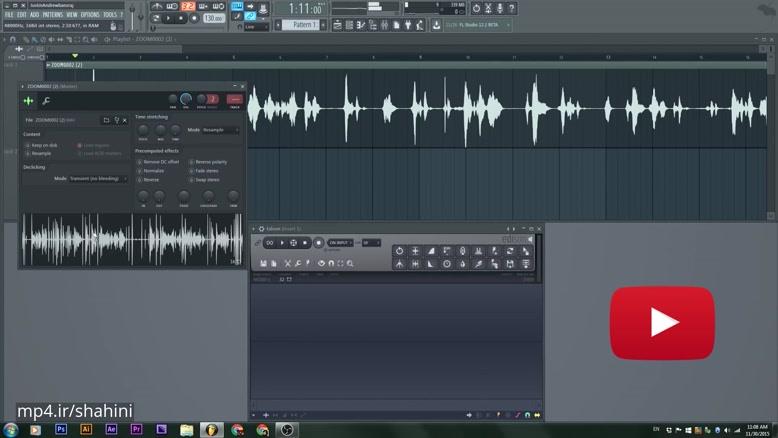The image size is (778, 438).
Task: Select the Edison scissors cut tool
Action: coord(287,263)
